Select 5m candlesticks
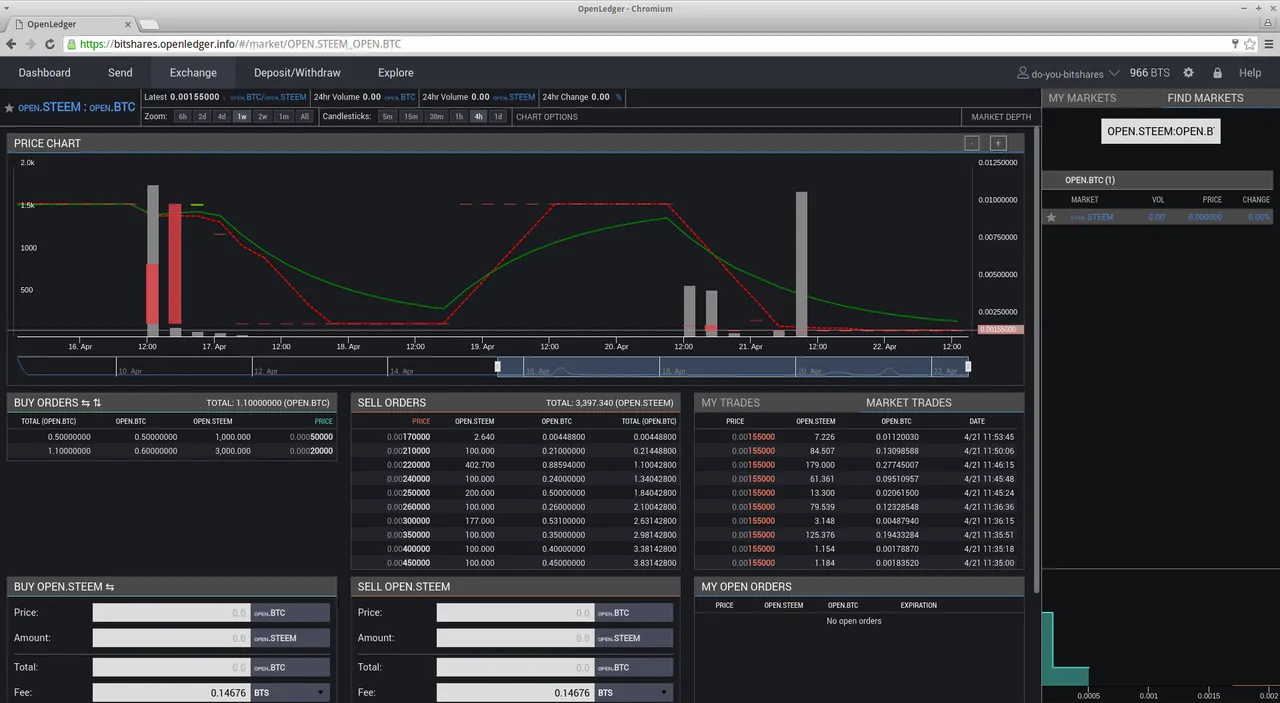 point(387,117)
